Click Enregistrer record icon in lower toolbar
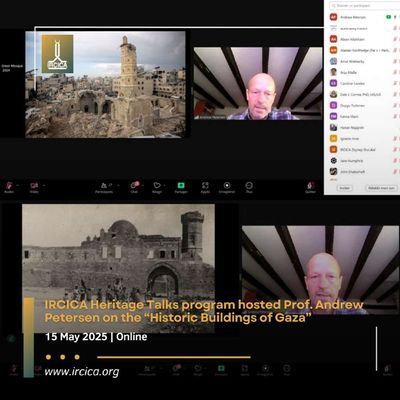 pos(265,368)
